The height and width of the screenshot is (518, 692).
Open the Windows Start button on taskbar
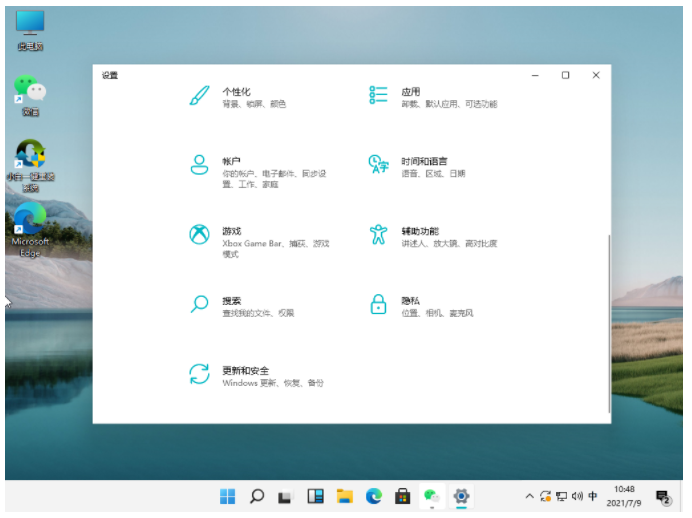pos(227,496)
